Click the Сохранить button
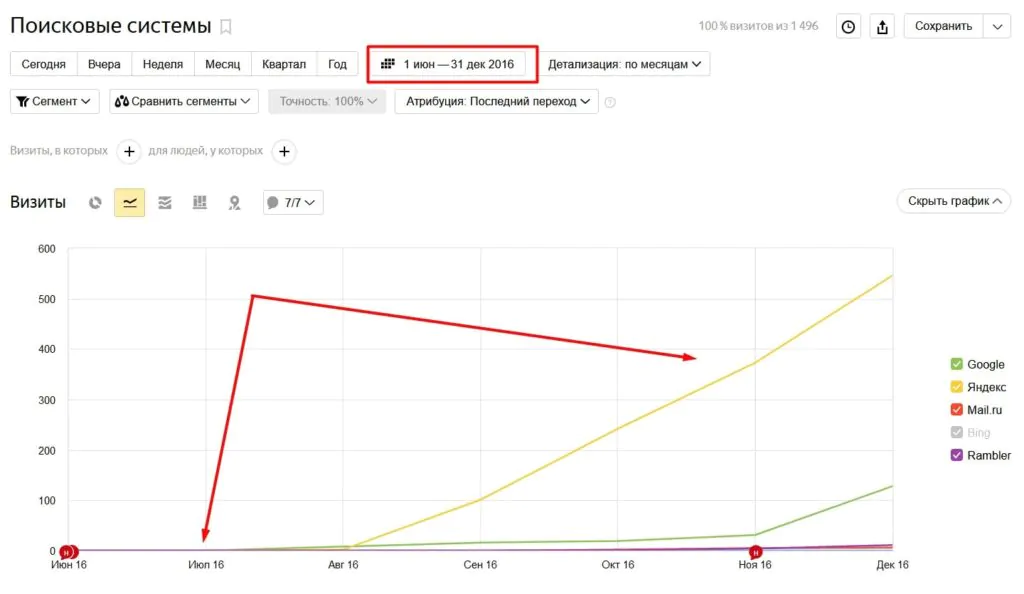The width and height of the screenshot is (1024, 594). 943,26
